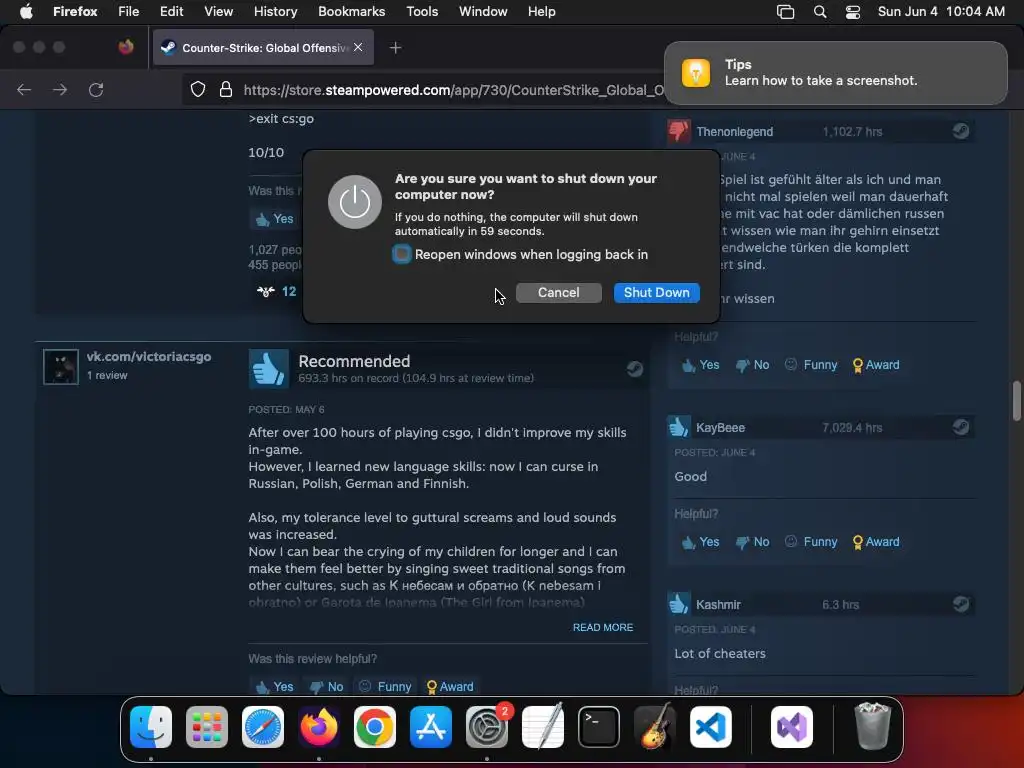This screenshot has width=1024, height=768.
Task: Open Visual Studio from the Dock
Action: click(792, 727)
